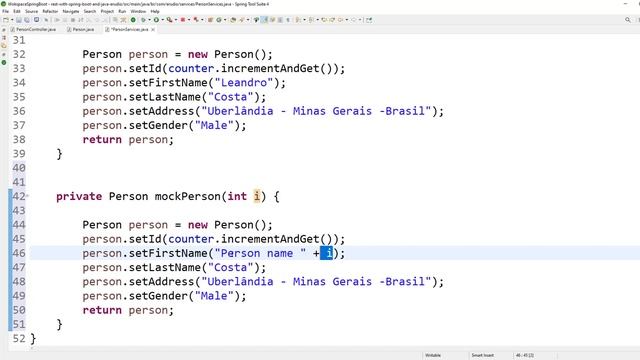Click 'incrementAndGet' on line 33
This screenshot has height=360, width=640.
[x=270, y=69]
